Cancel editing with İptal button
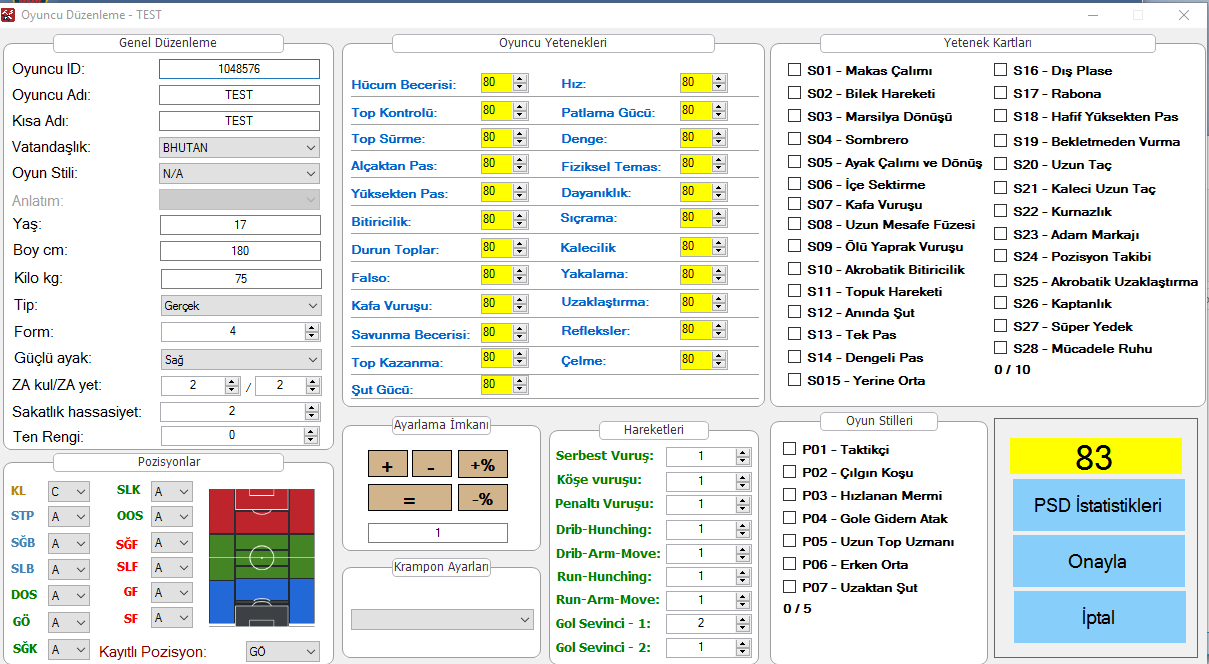Image resolution: width=1209 pixels, height=664 pixels. [x=1098, y=617]
